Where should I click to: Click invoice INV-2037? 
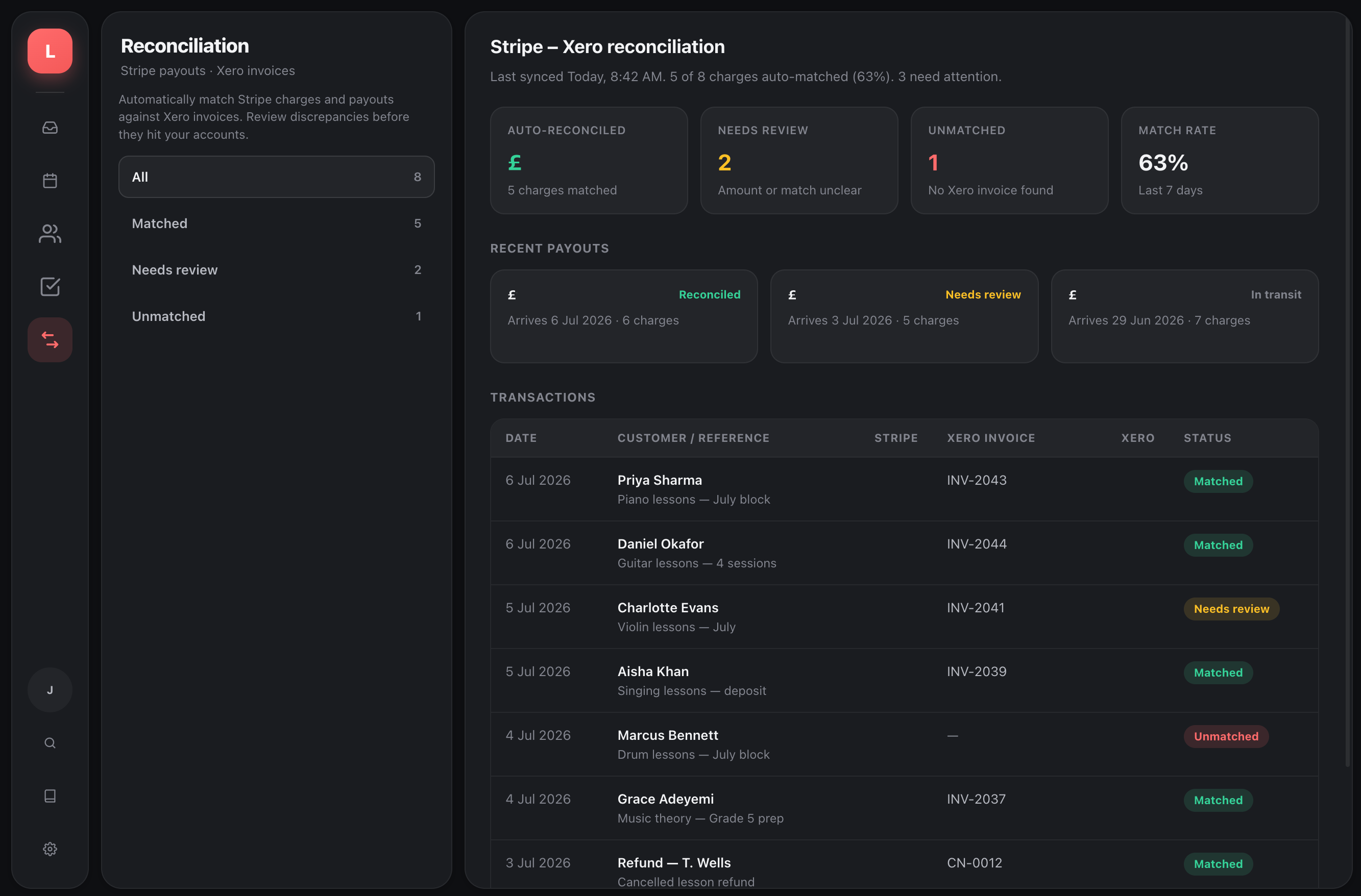point(976,799)
